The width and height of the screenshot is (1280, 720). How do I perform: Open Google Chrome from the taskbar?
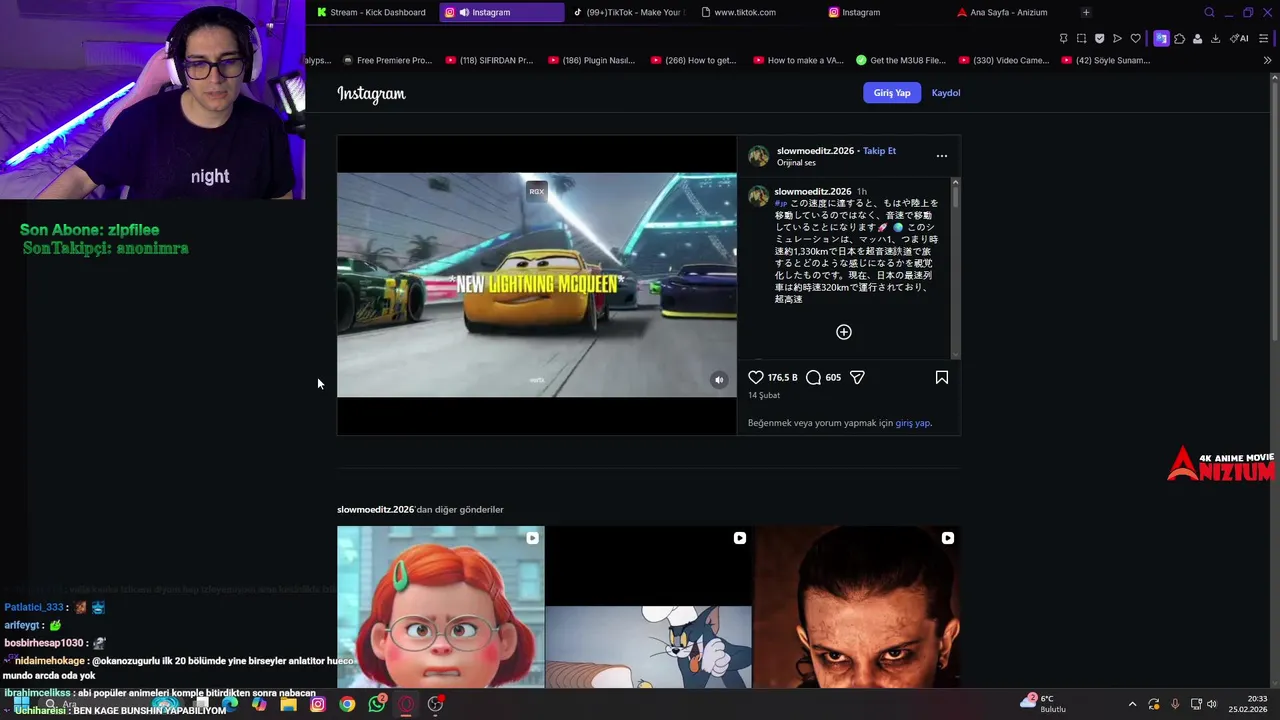[347, 704]
